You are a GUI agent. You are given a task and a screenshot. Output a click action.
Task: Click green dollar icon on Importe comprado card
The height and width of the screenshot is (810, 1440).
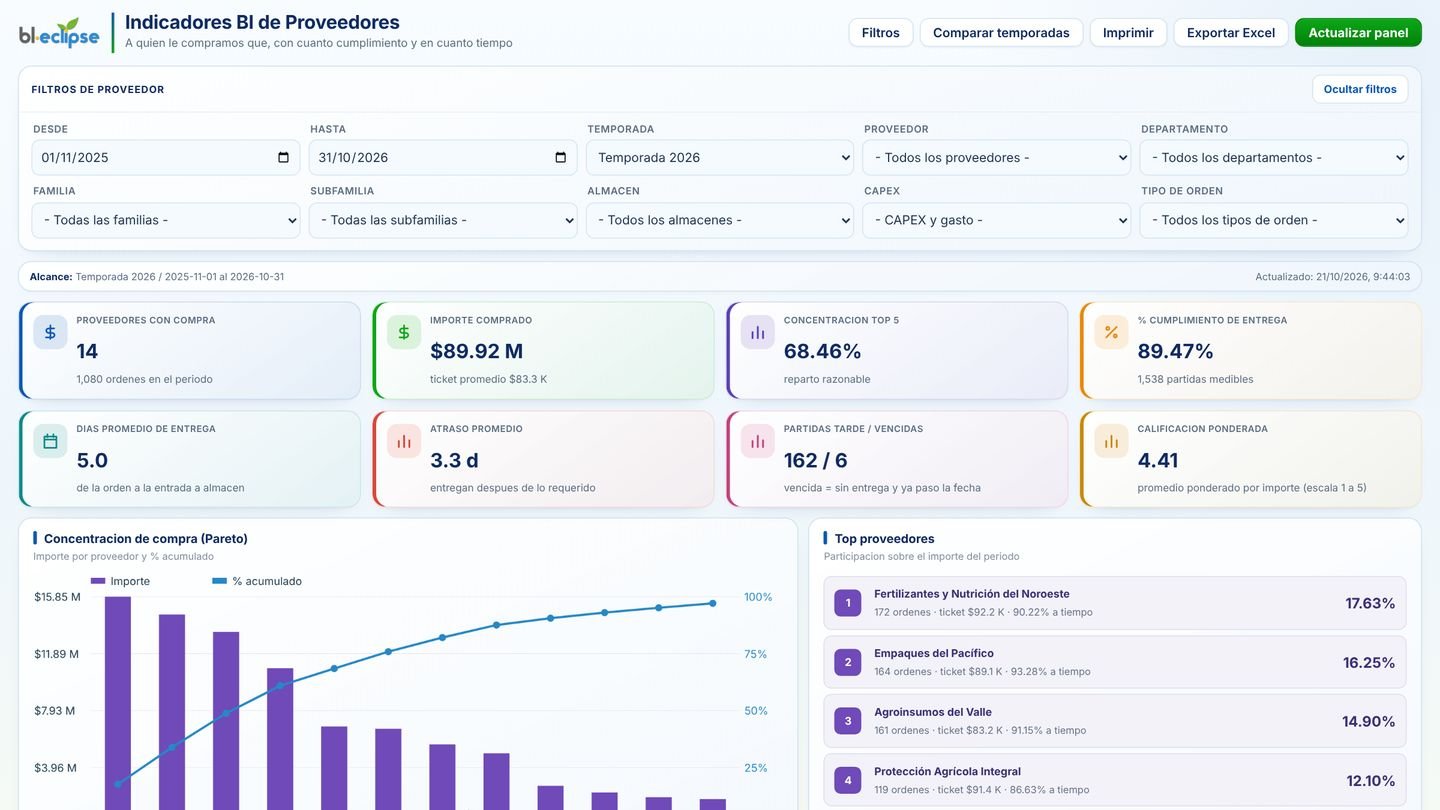point(404,332)
